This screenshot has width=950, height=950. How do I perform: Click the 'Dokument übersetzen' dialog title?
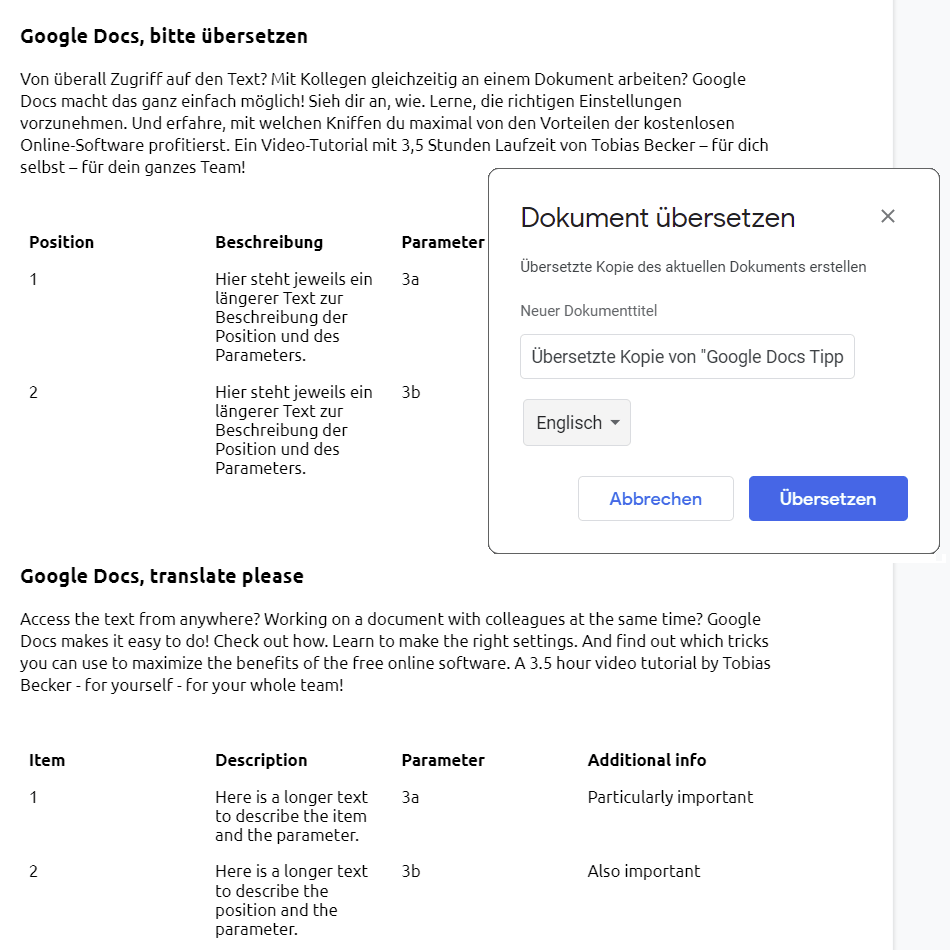click(658, 218)
